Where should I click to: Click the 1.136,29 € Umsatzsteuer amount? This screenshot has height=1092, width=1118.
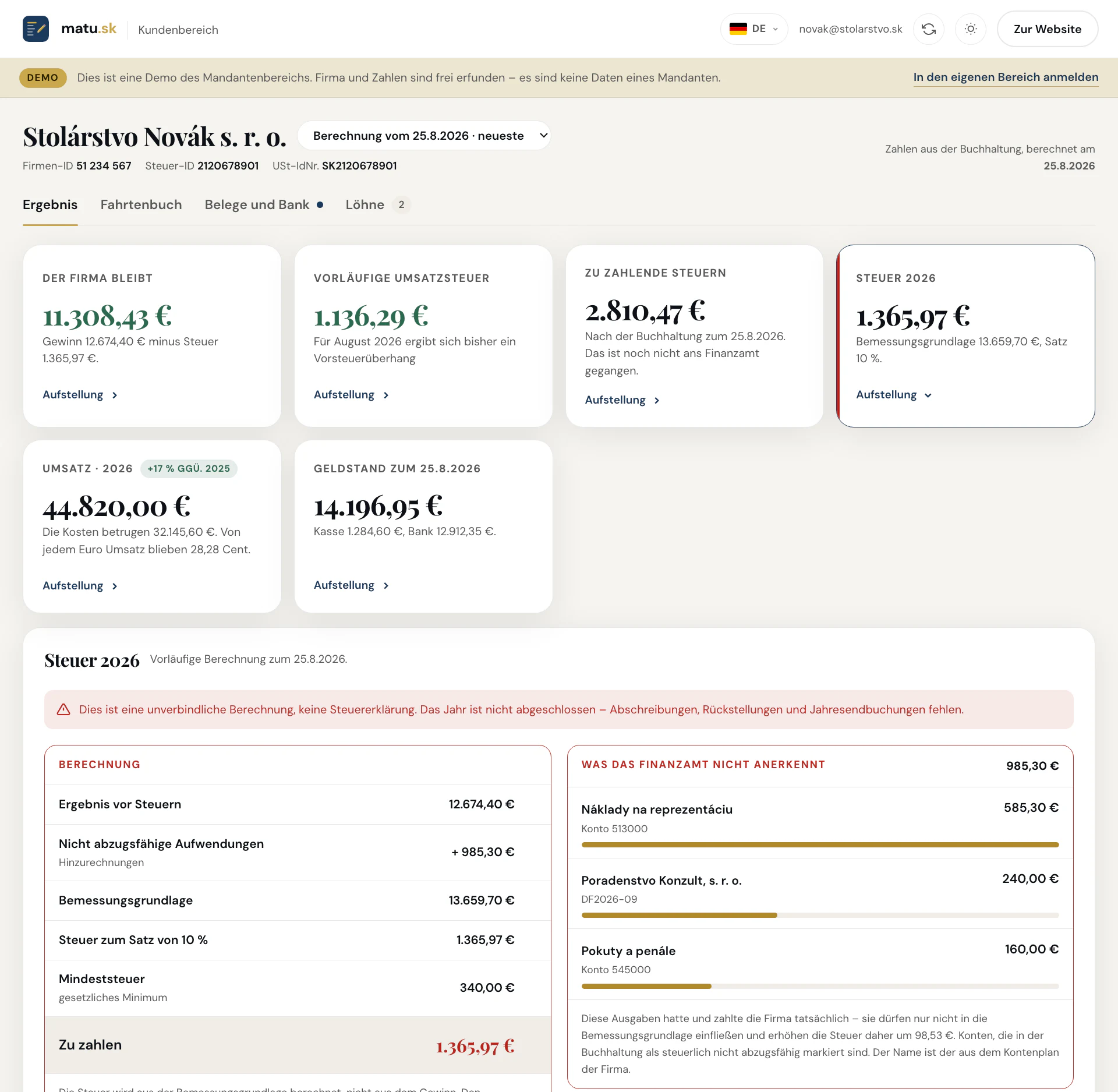(371, 316)
